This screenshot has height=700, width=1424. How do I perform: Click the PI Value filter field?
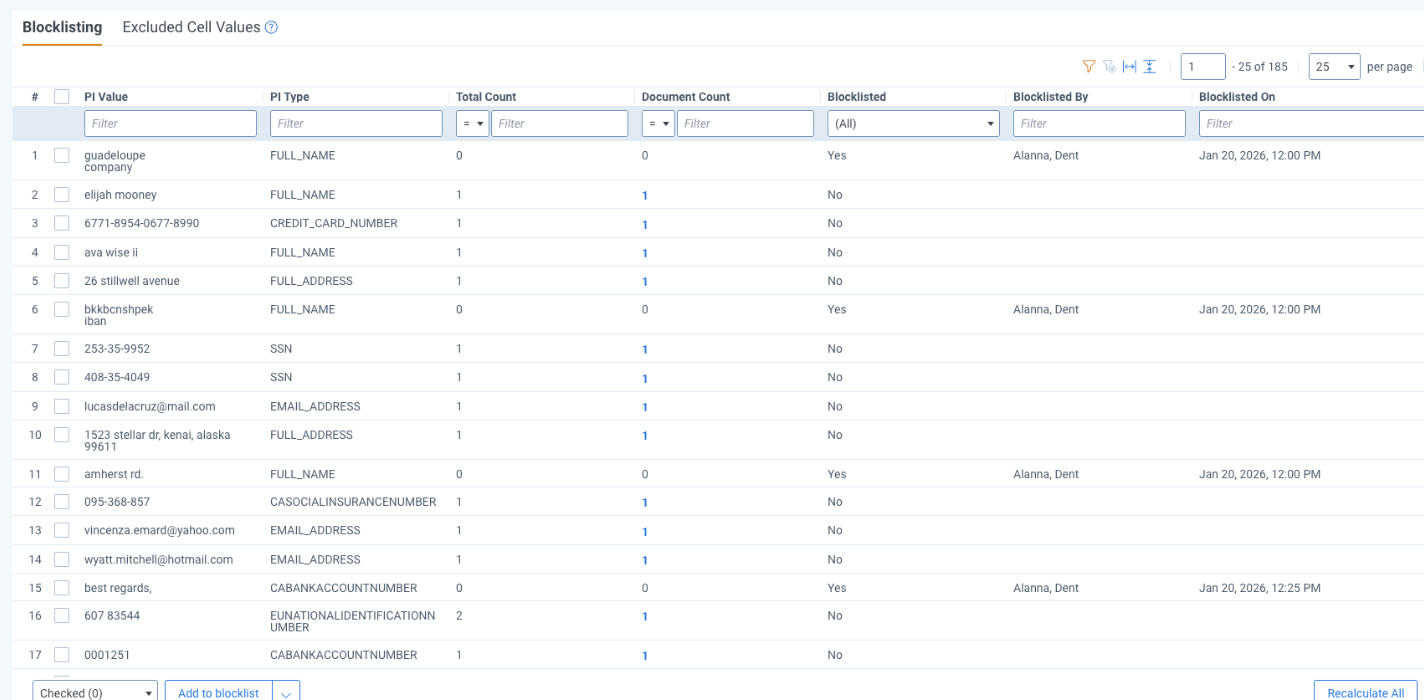pos(170,123)
